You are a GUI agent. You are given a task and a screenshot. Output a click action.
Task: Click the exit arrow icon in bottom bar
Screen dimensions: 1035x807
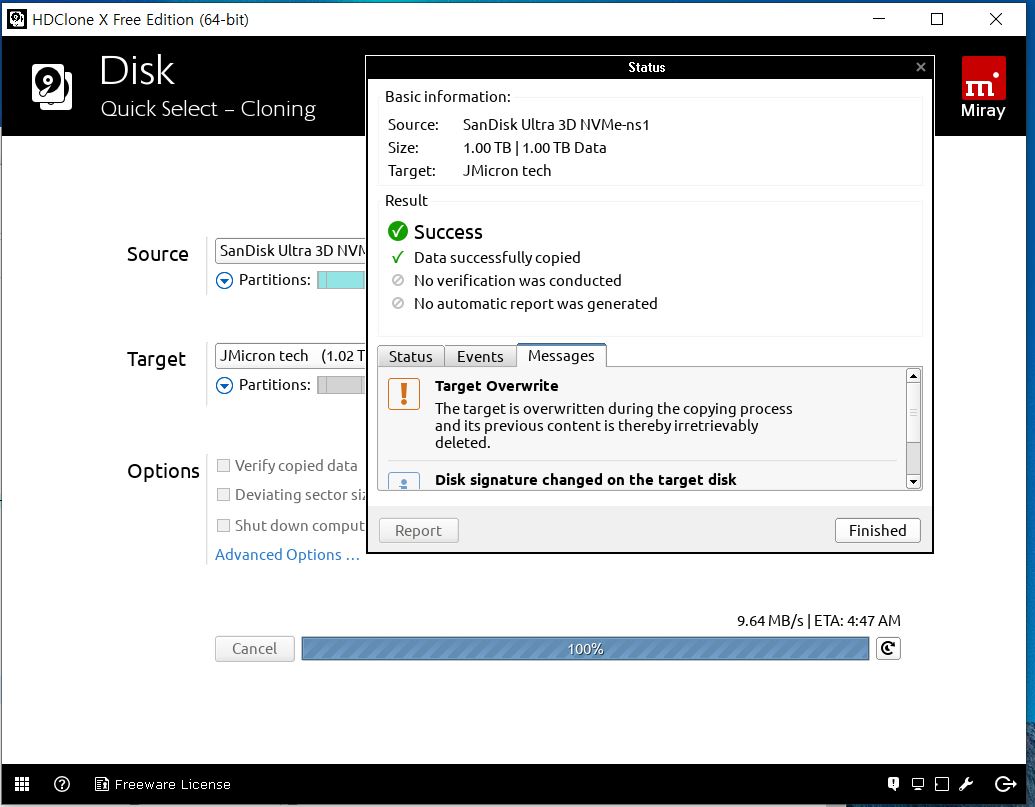point(1005,784)
